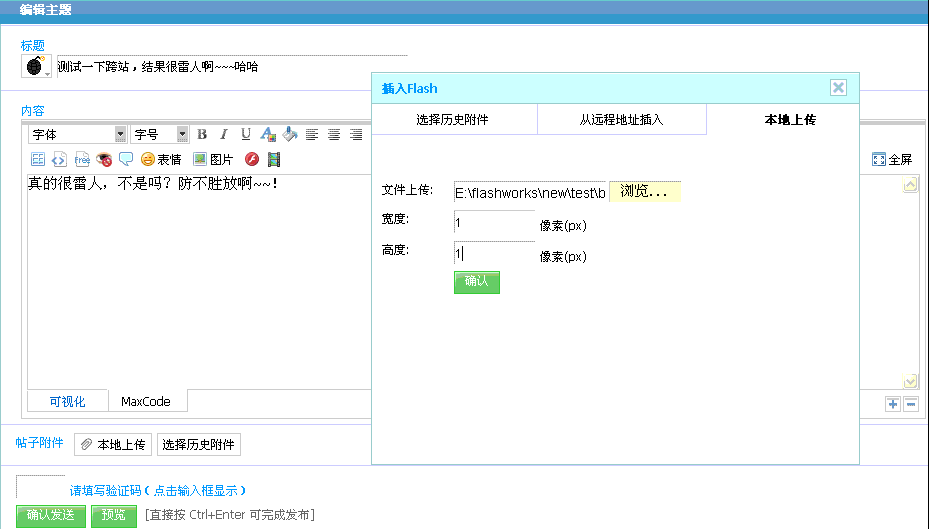
Task: Open the 表情 emoticon picker
Action: click(x=161, y=159)
